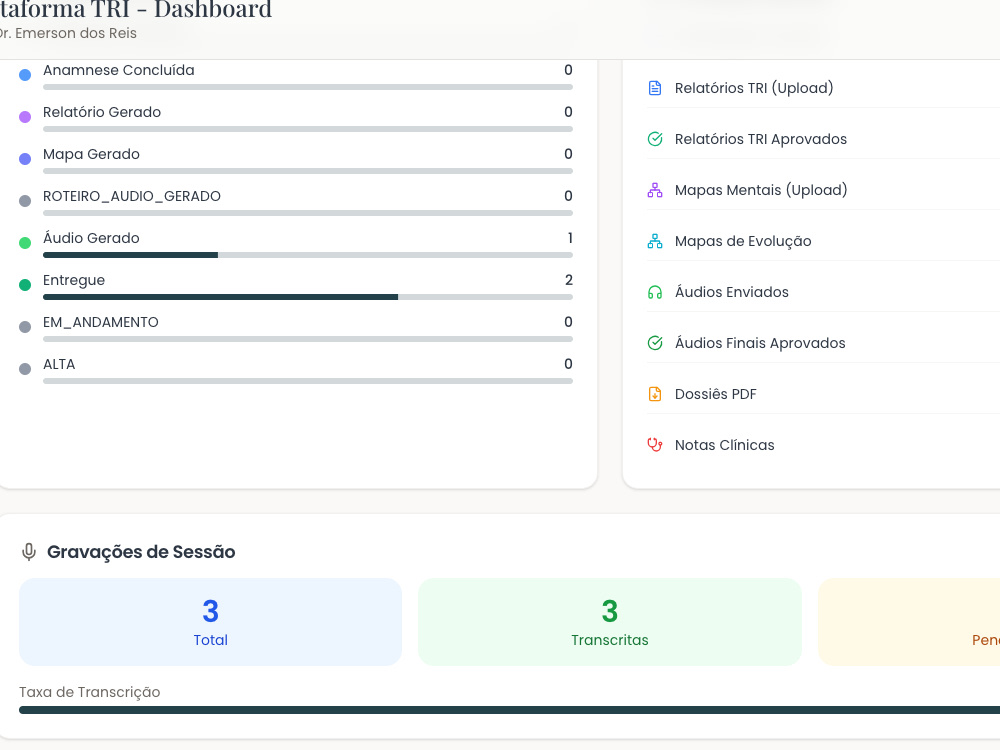Click the Anamnese Concluída label
The image size is (1000, 750).
pos(119,70)
